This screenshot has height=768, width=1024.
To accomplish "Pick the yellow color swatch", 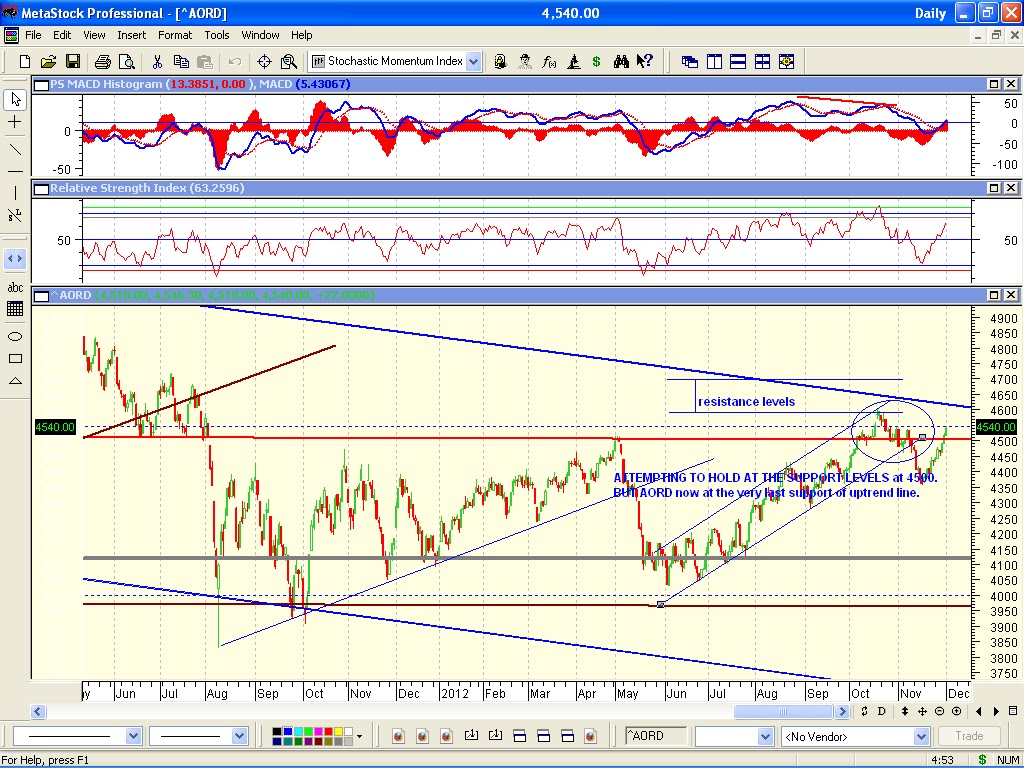I will point(339,731).
